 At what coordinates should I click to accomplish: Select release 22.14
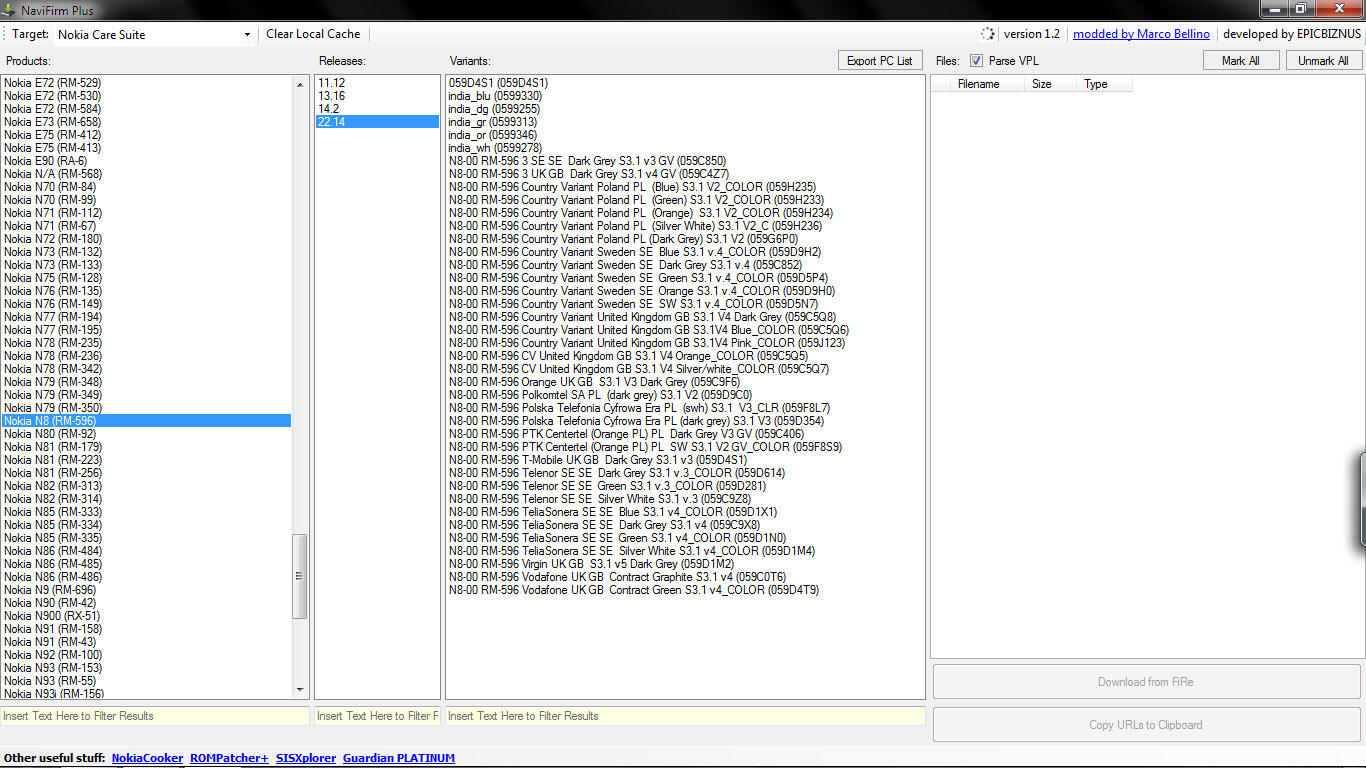pos(377,122)
